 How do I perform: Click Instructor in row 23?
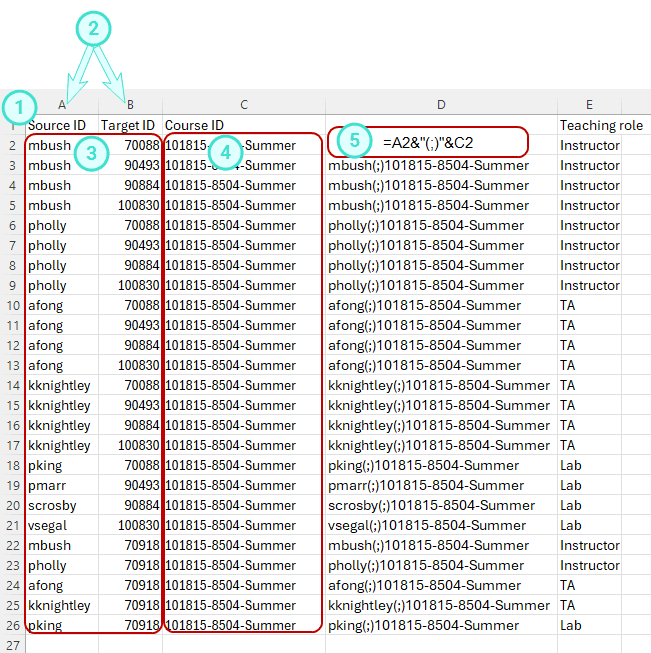[x=589, y=565]
